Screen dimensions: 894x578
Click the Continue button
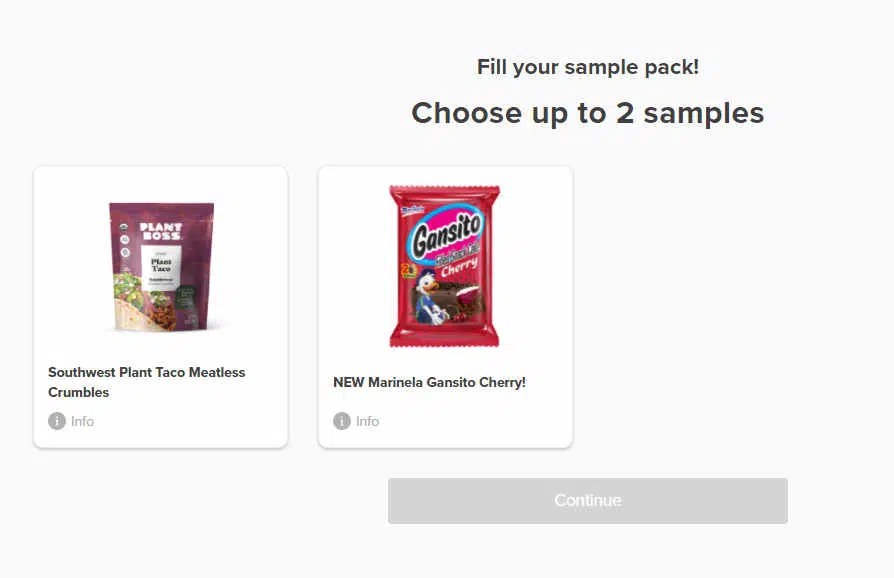[587, 500]
